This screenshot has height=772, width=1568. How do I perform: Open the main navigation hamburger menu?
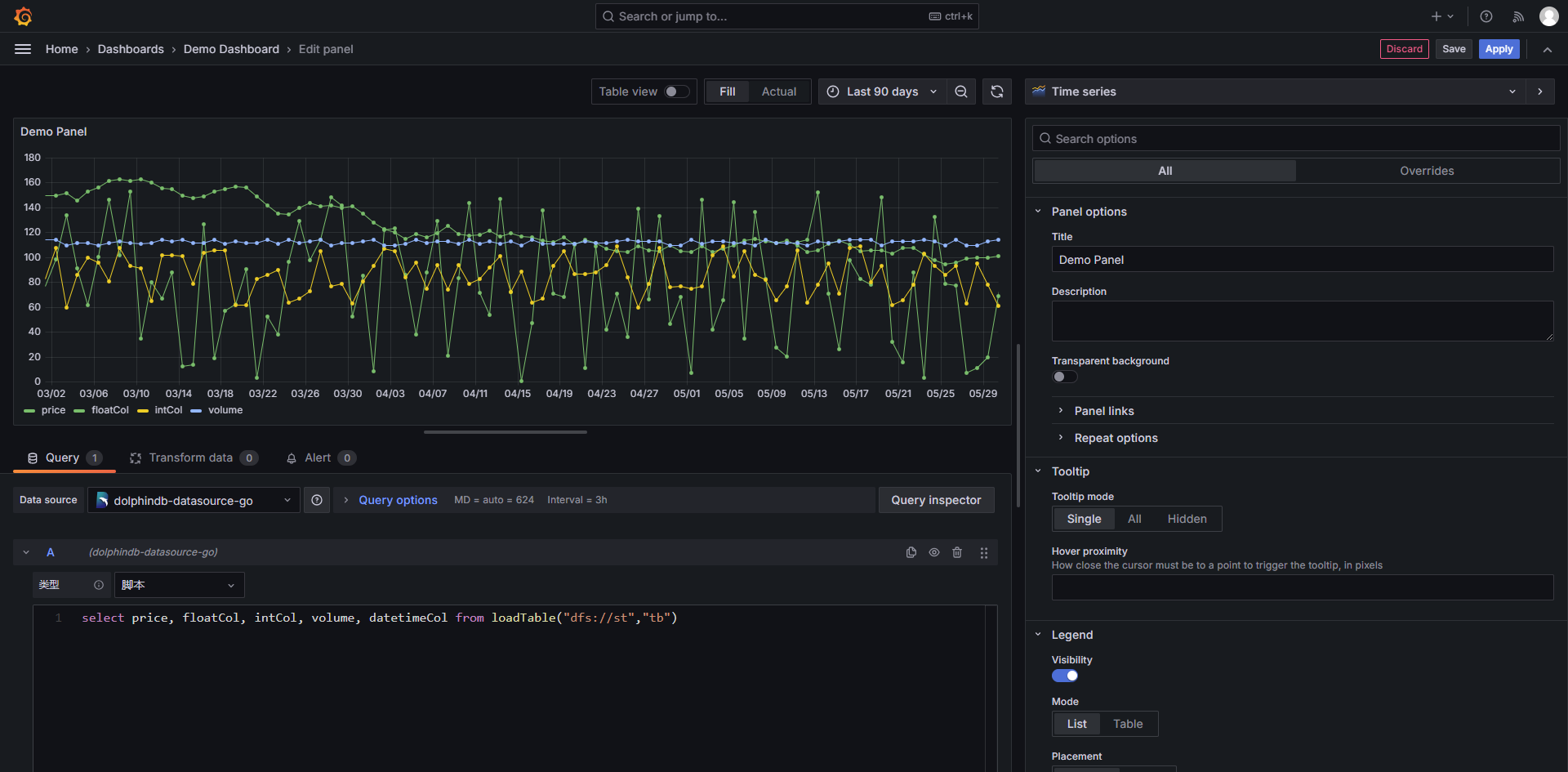point(23,49)
